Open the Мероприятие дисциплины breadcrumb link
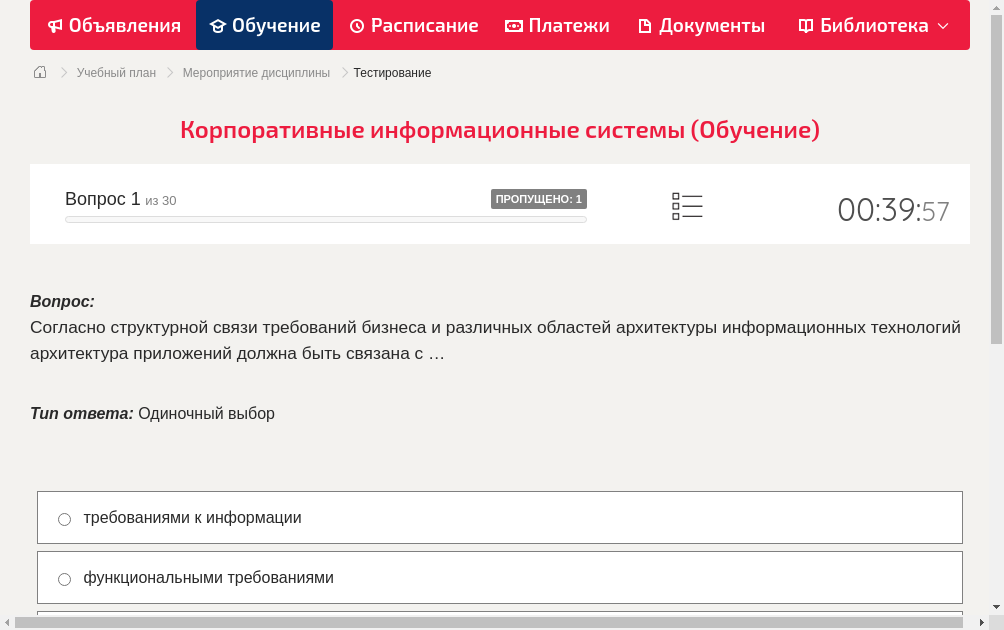Viewport: 1004px width, 630px height. (x=256, y=73)
